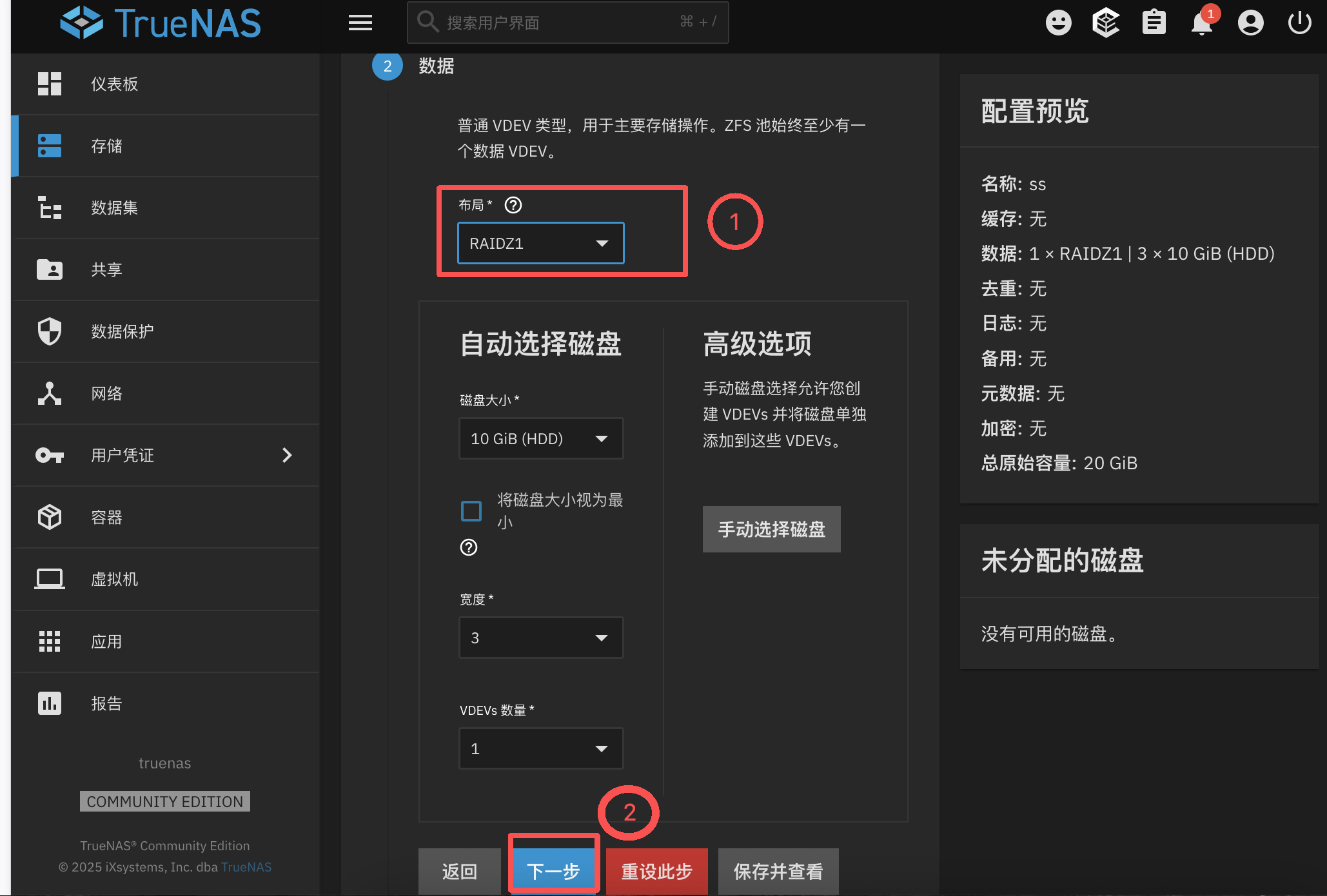Open the 宽度 width dropdown
The height and width of the screenshot is (896, 1327).
(x=540, y=638)
